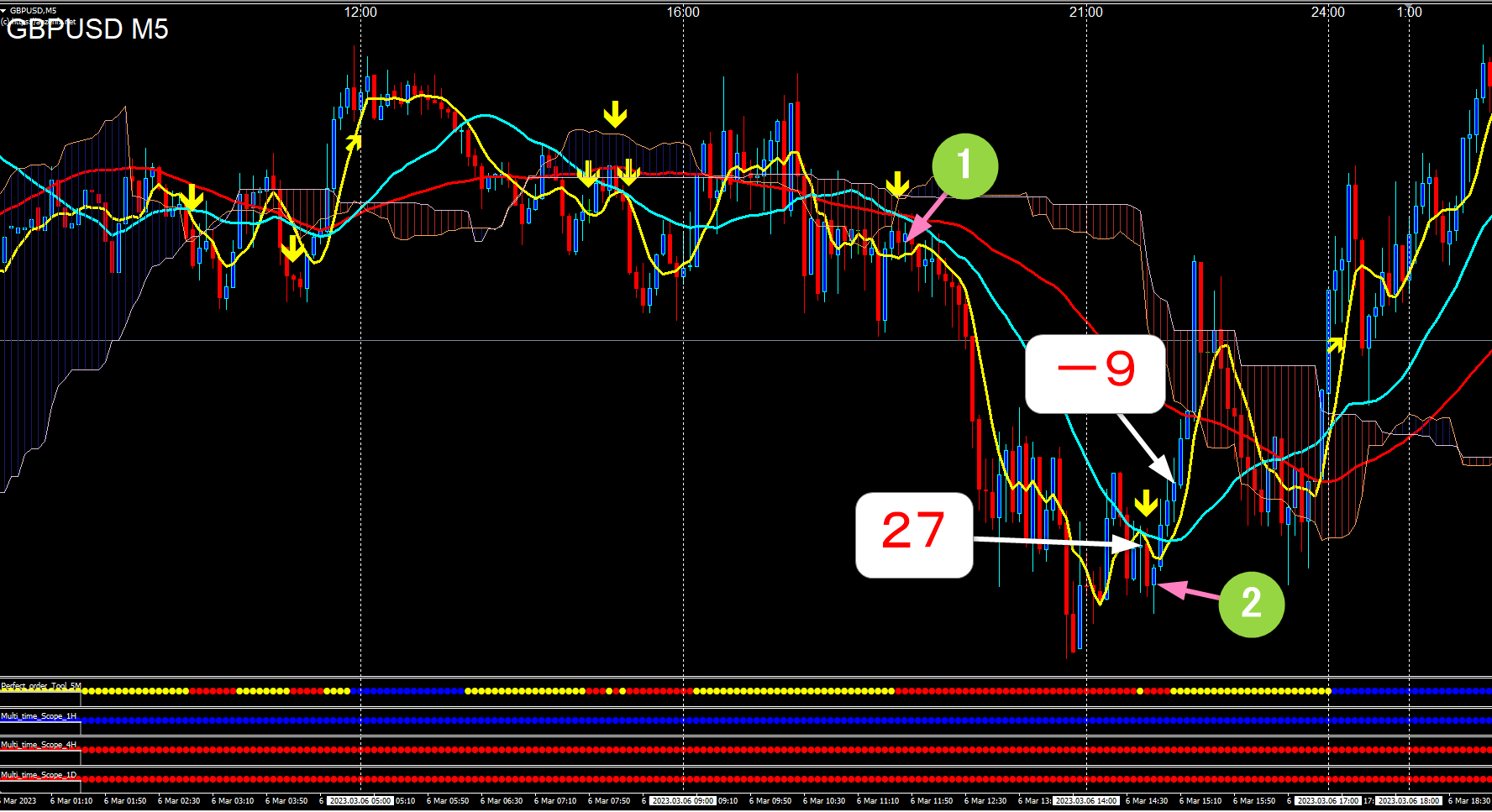Select the yellow up-arrow signal near 12:00 line
Screen dimensions: 1492x812
point(353,142)
